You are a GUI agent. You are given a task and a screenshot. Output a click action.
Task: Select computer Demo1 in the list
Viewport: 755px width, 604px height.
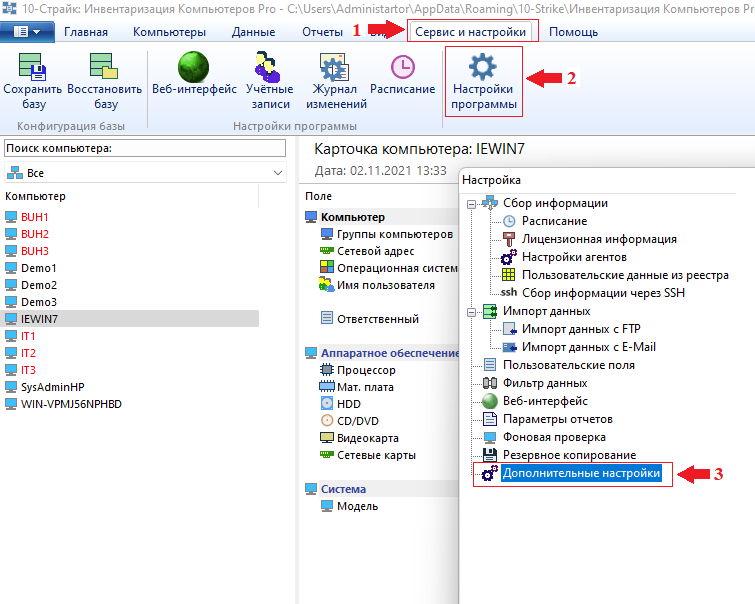(x=39, y=268)
